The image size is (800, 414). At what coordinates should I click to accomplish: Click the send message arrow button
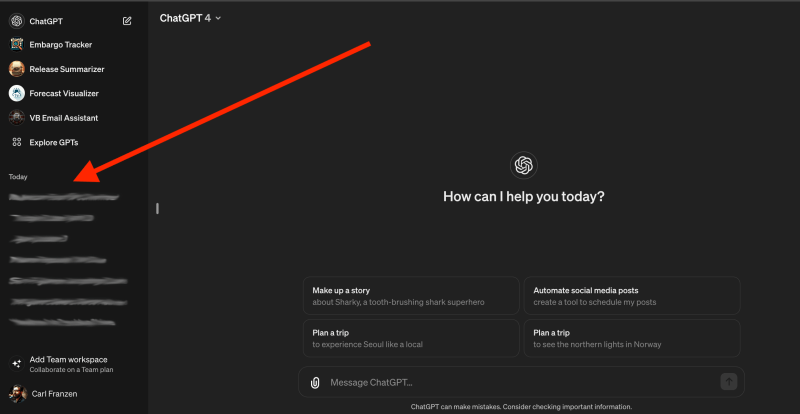(729, 381)
